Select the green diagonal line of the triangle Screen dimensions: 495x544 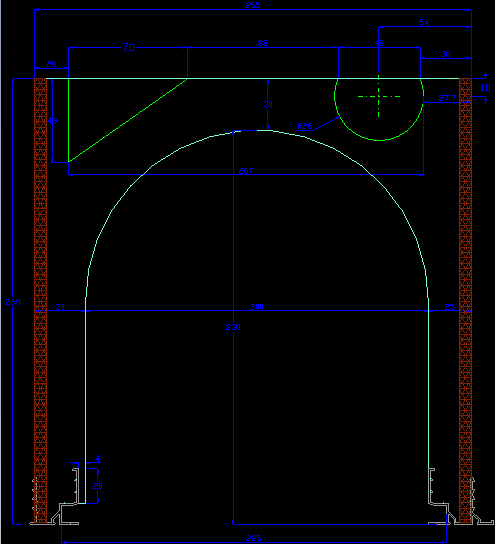[x=128, y=120]
